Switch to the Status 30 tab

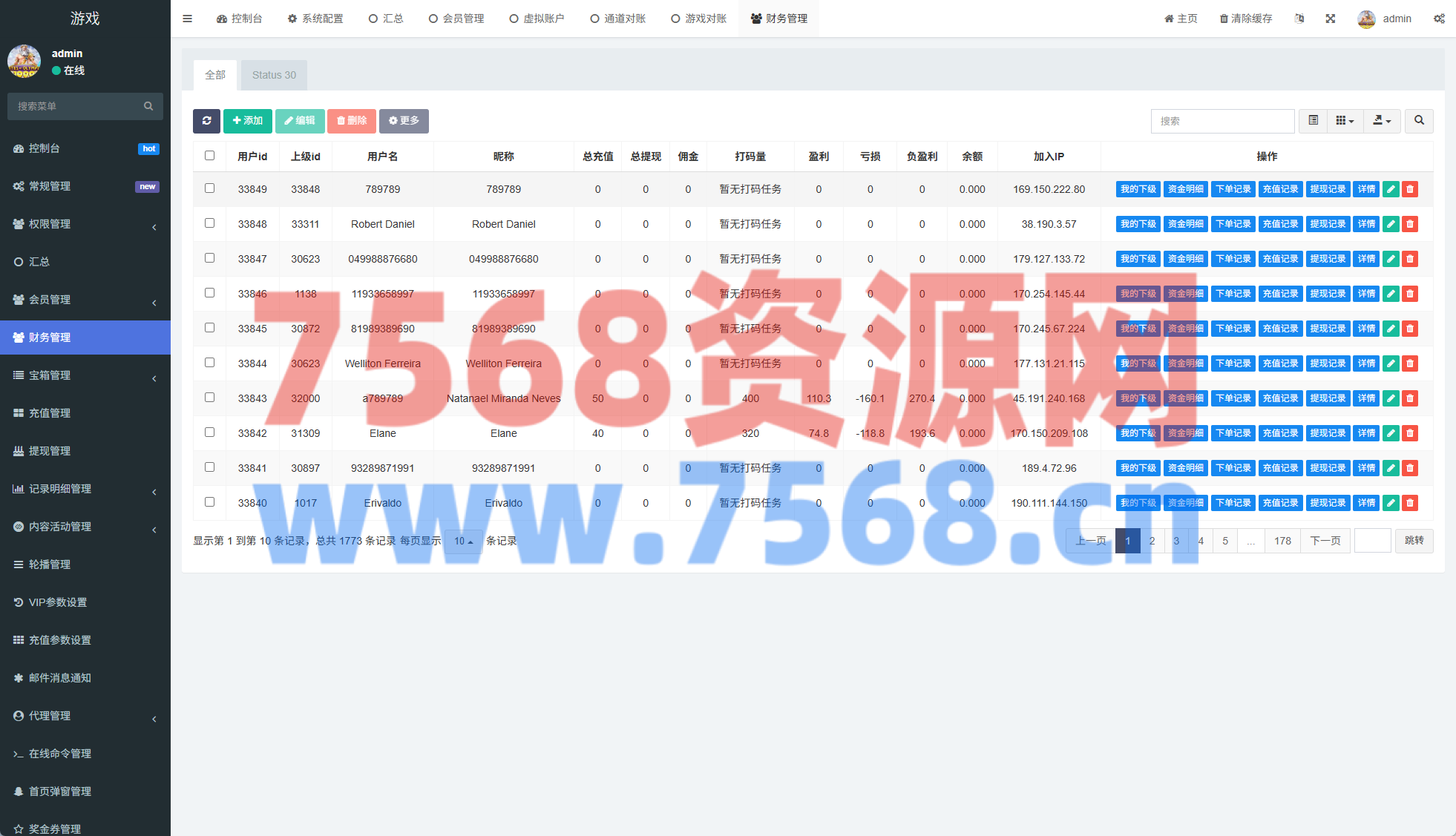[x=274, y=75]
